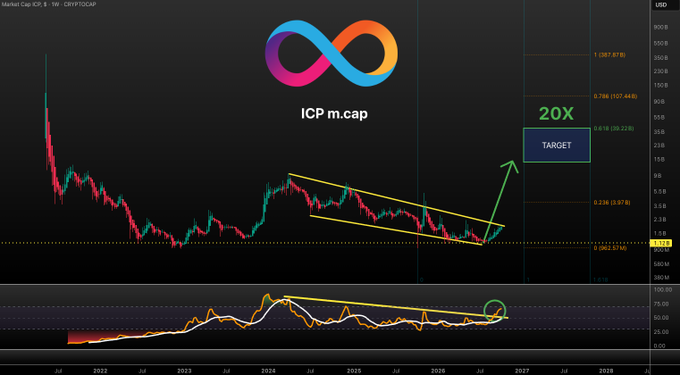
Task: Click the 'Market Cap ICP, $ · 1W · CRYPTOCAP' title
Action: [48, 4]
